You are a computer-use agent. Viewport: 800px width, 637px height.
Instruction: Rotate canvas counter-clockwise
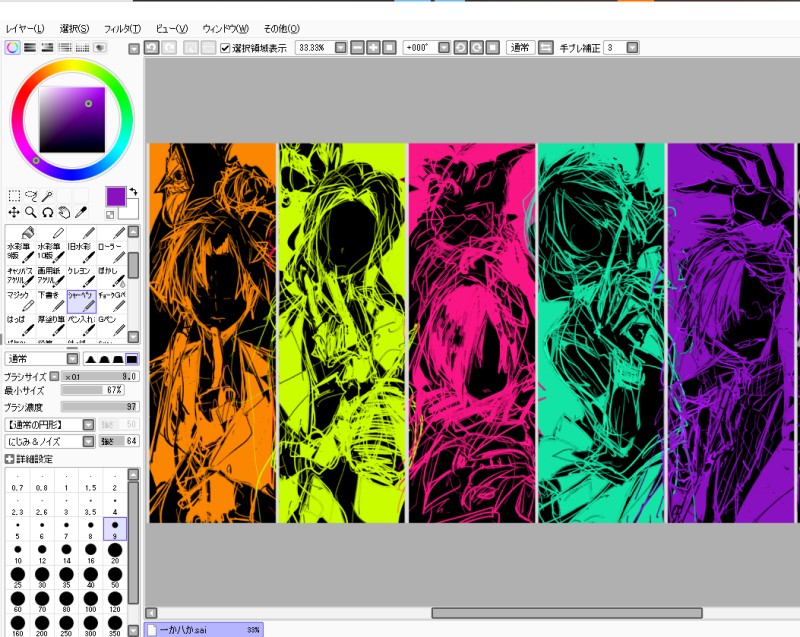461,47
